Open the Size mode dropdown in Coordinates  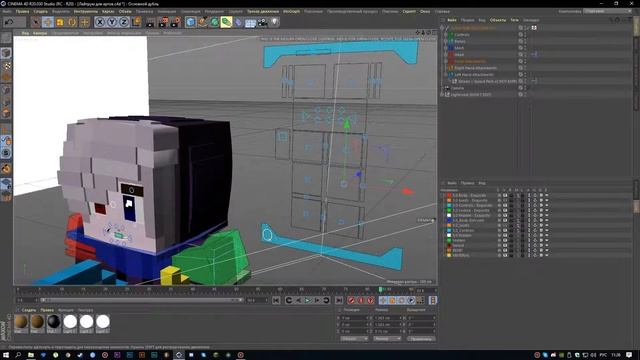click(387, 339)
